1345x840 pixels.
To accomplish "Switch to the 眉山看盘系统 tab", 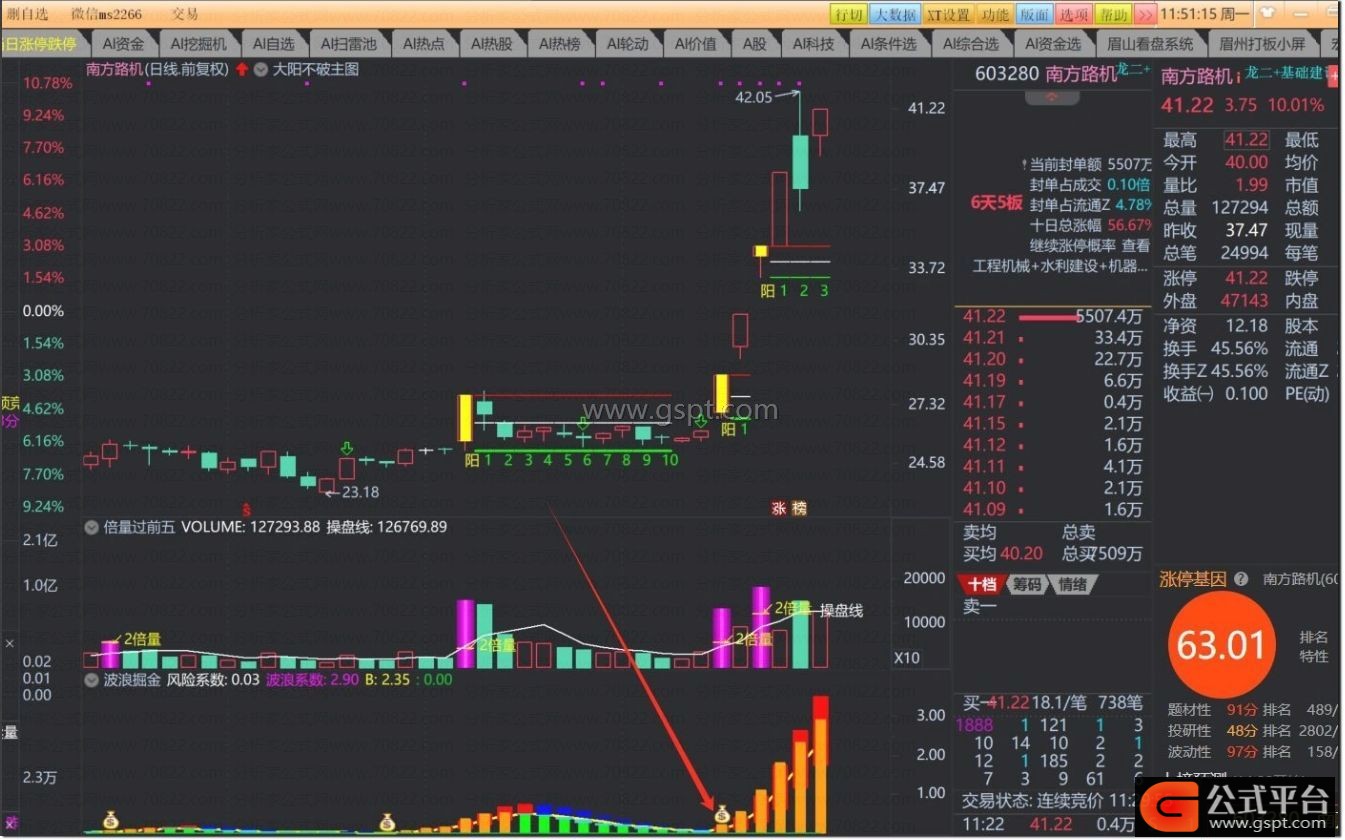I will (1150, 44).
